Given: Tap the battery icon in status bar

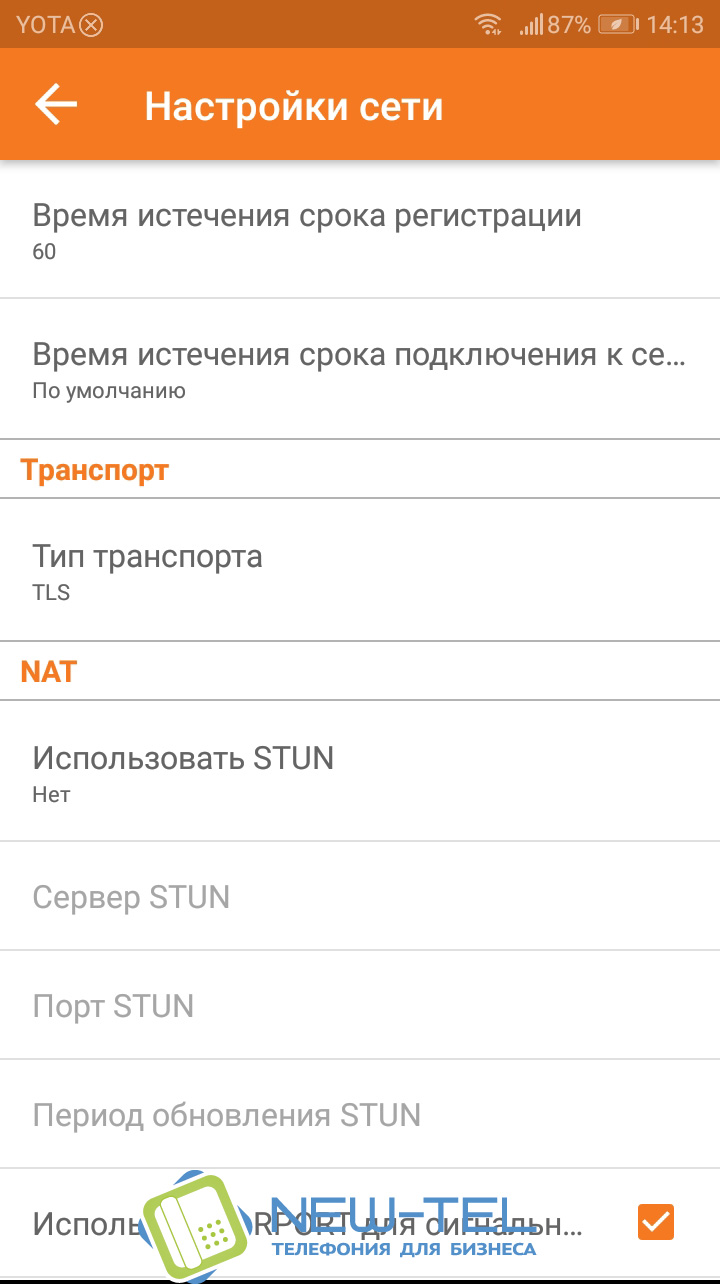Looking at the screenshot, I should [x=618, y=25].
